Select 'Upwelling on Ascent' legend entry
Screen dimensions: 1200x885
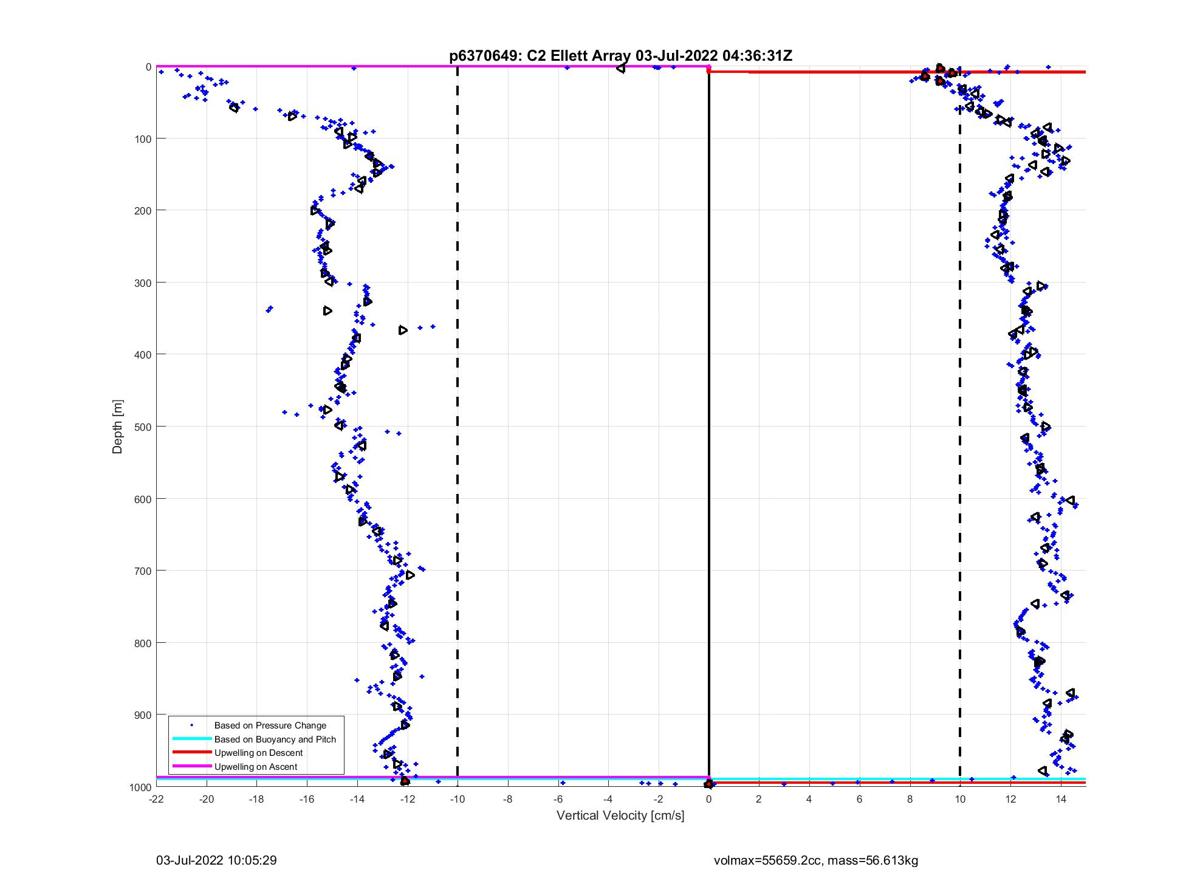pyautogui.click(x=255, y=766)
